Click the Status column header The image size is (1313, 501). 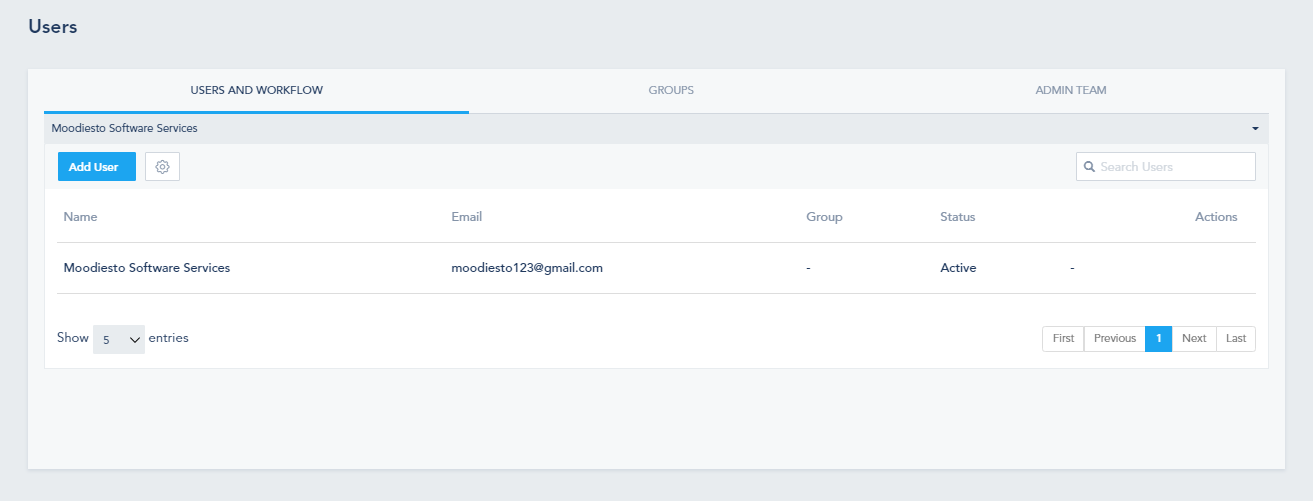(958, 217)
